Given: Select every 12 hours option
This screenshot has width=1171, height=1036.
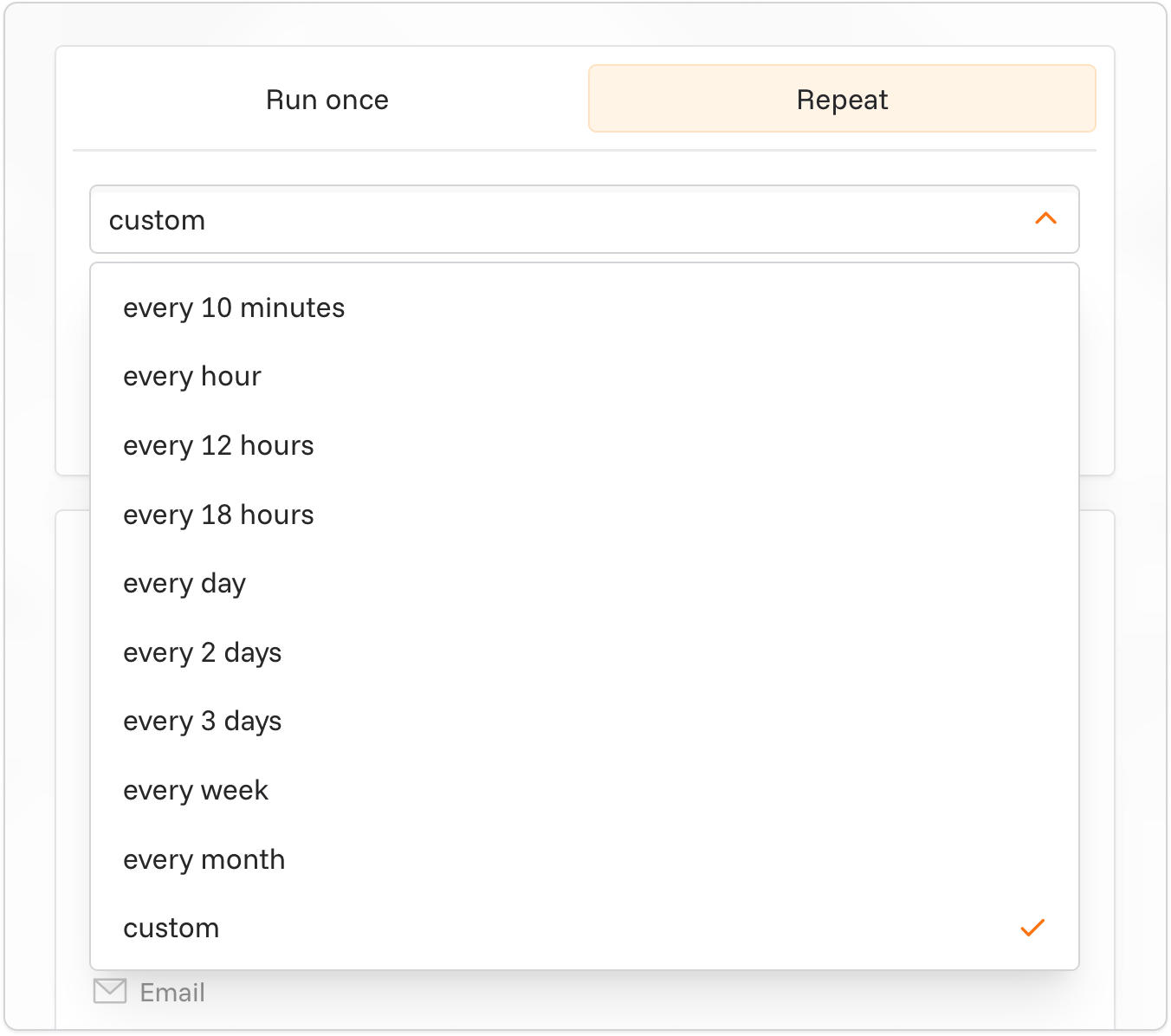Looking at the screenshot, I should click(x=585, y=446).
